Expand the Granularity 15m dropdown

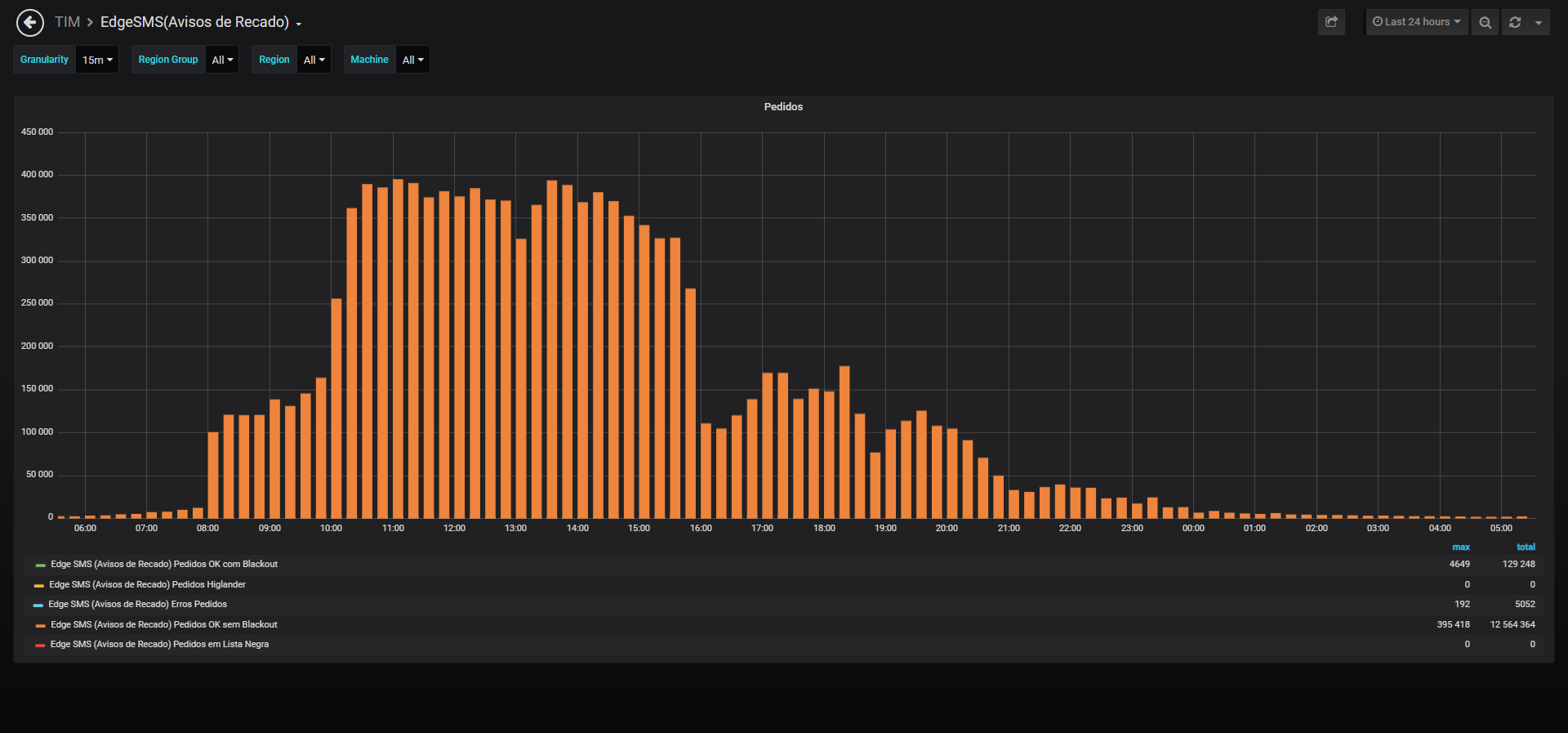97,60
